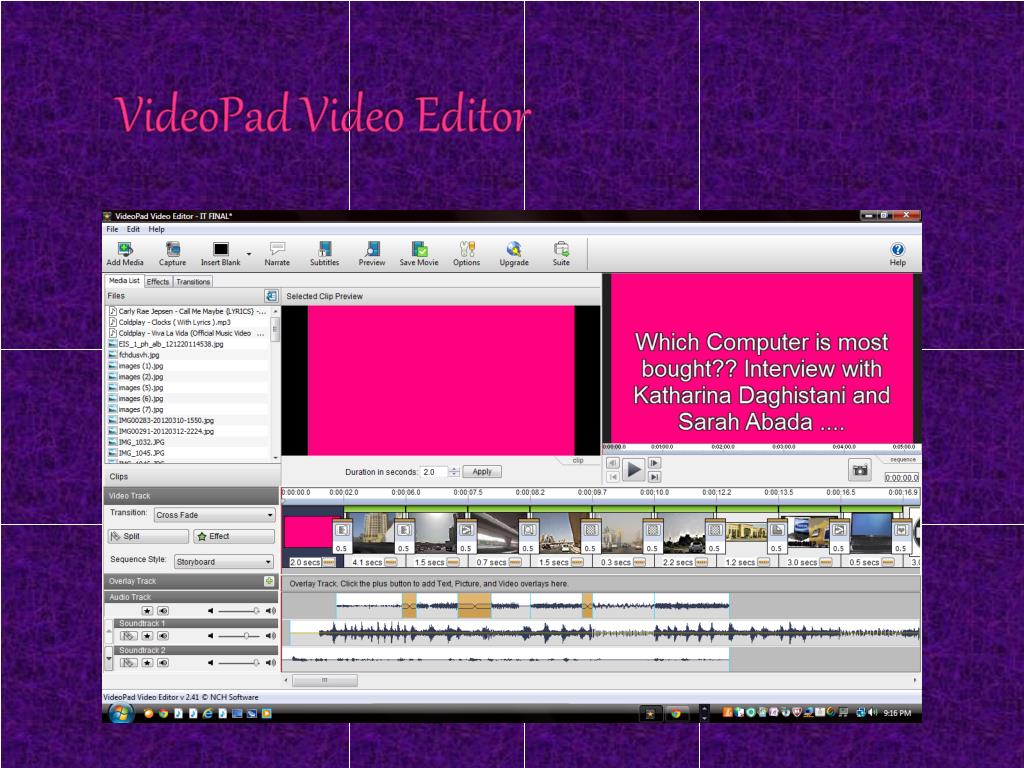
Task: Step forward one frame in the preview
Action: (x=654, y=463)
